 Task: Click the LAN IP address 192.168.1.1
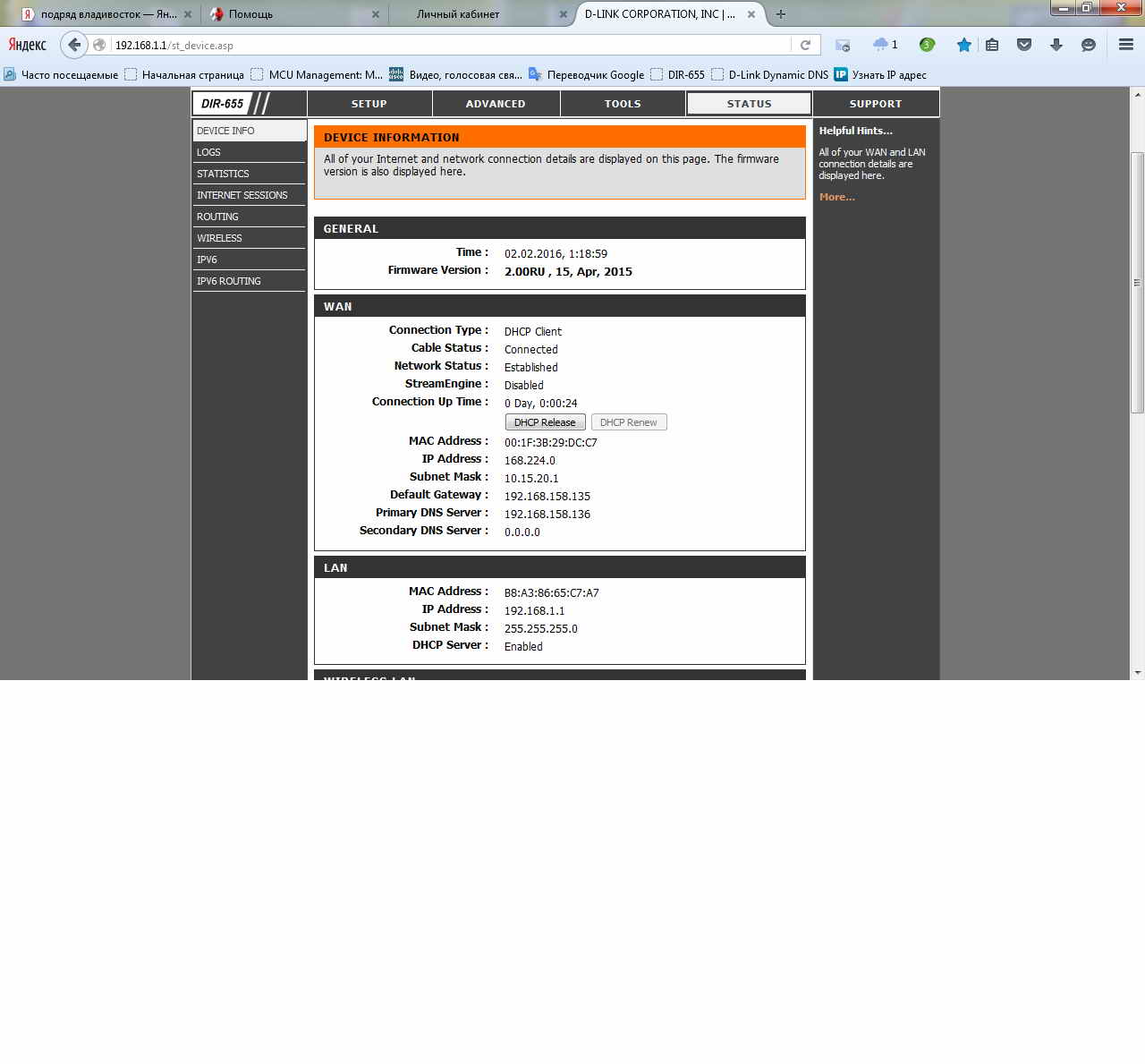point(535,611)
